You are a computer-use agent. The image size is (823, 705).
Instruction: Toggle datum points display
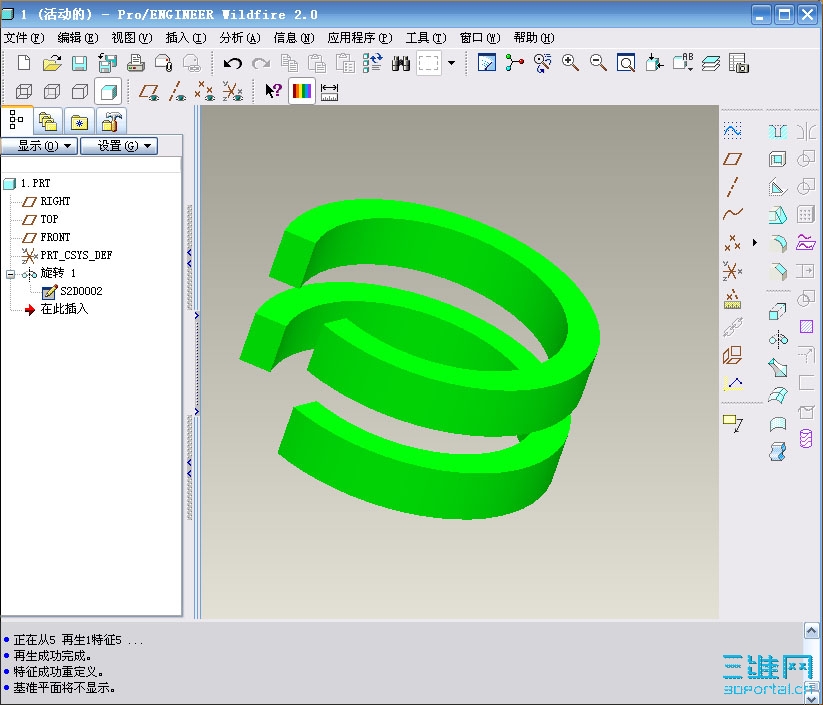point(205,92)
